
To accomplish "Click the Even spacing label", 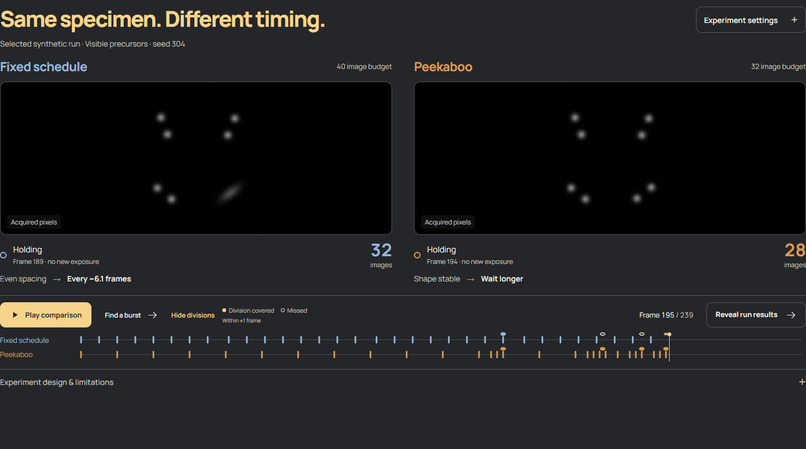I will pos(23,279).
